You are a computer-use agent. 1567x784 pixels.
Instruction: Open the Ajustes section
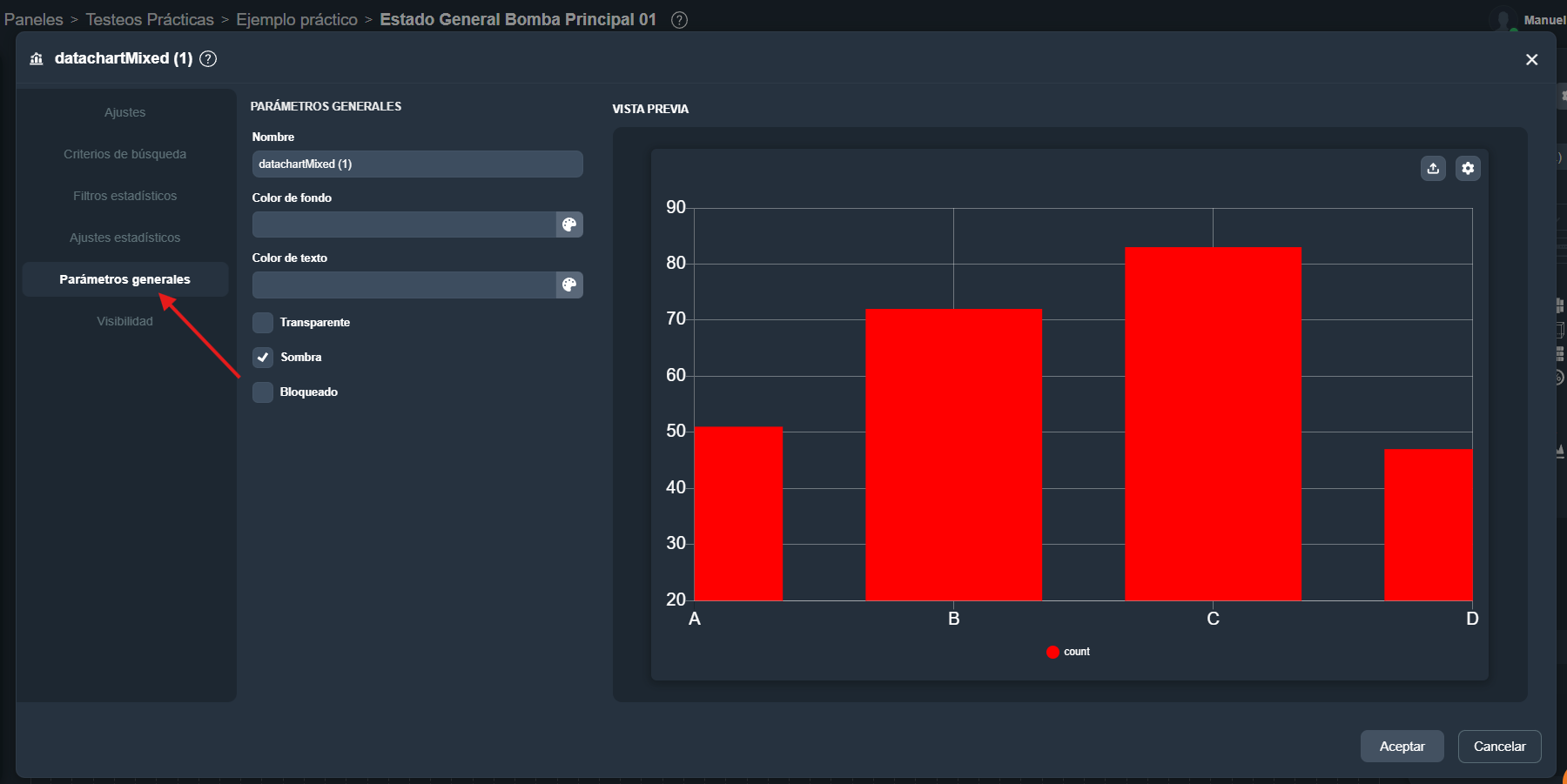click(x=124, y=112)
